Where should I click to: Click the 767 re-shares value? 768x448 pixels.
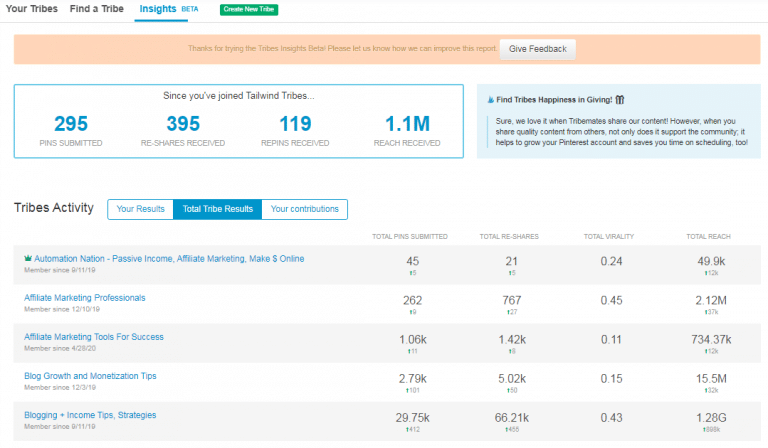tap(512, 301)
